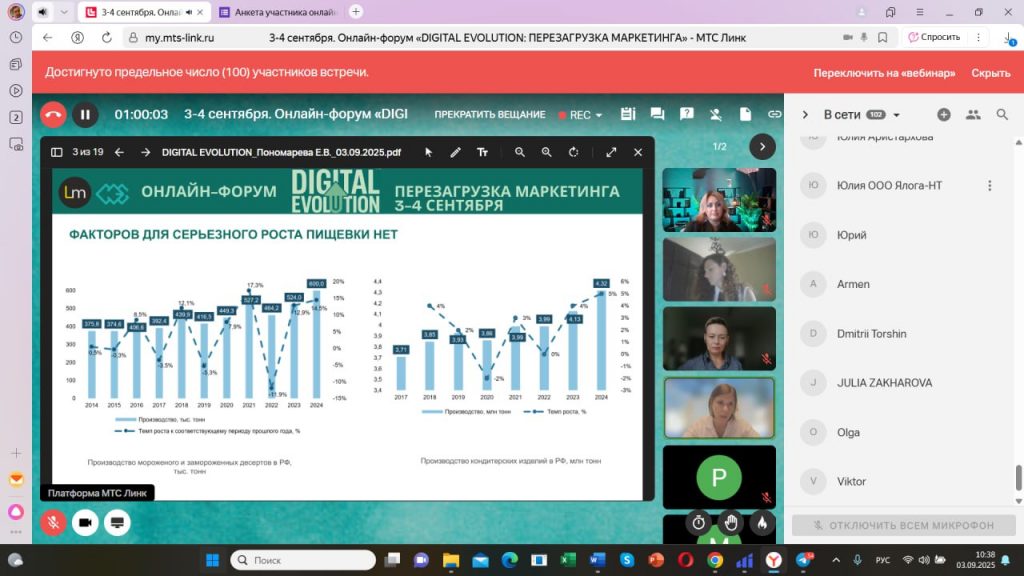Select the text annotation tool

coord(483,152)
